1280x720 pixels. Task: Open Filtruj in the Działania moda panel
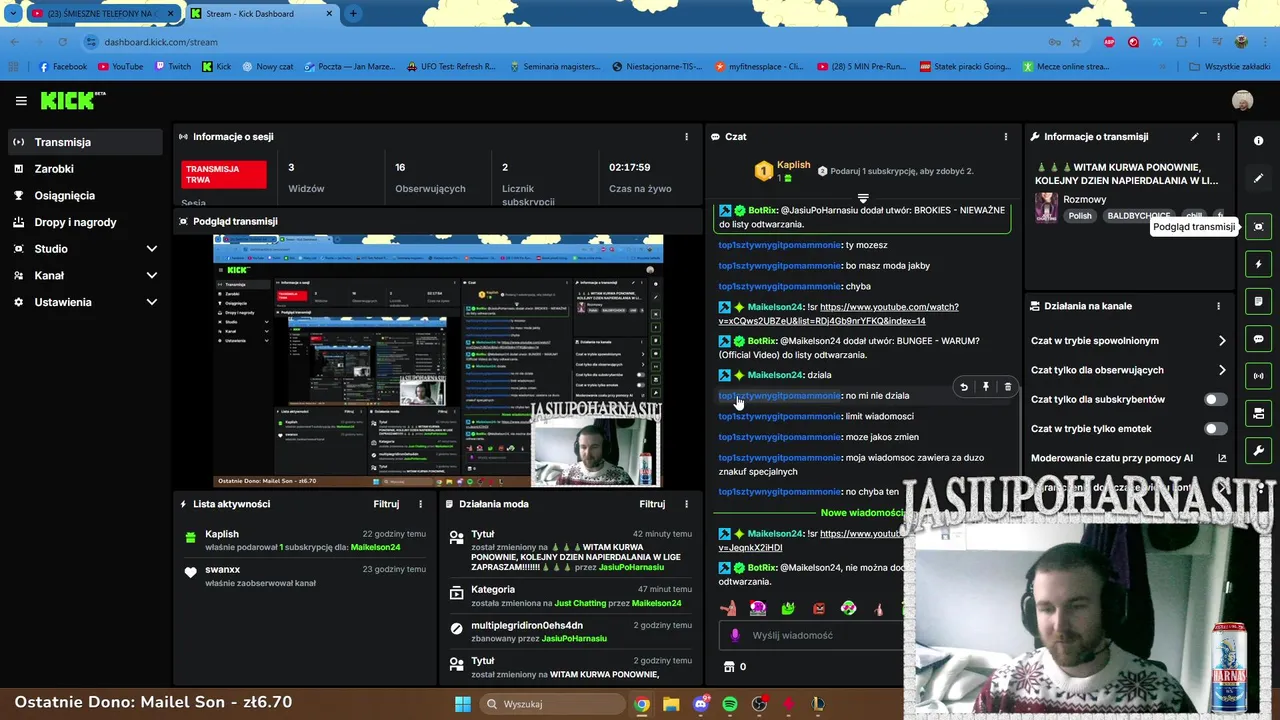652,504
